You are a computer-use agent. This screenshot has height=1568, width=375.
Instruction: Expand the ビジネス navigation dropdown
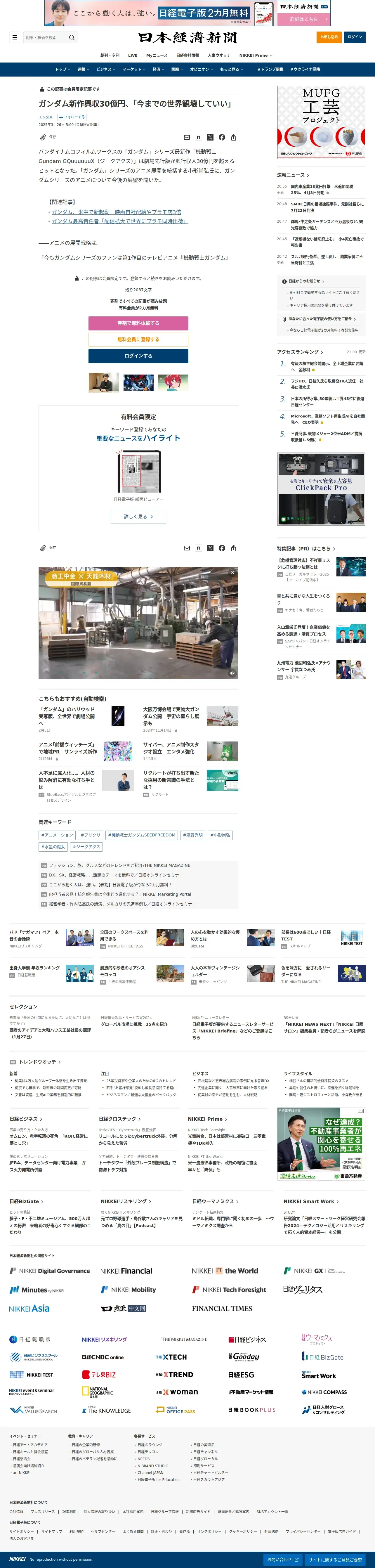105,70
